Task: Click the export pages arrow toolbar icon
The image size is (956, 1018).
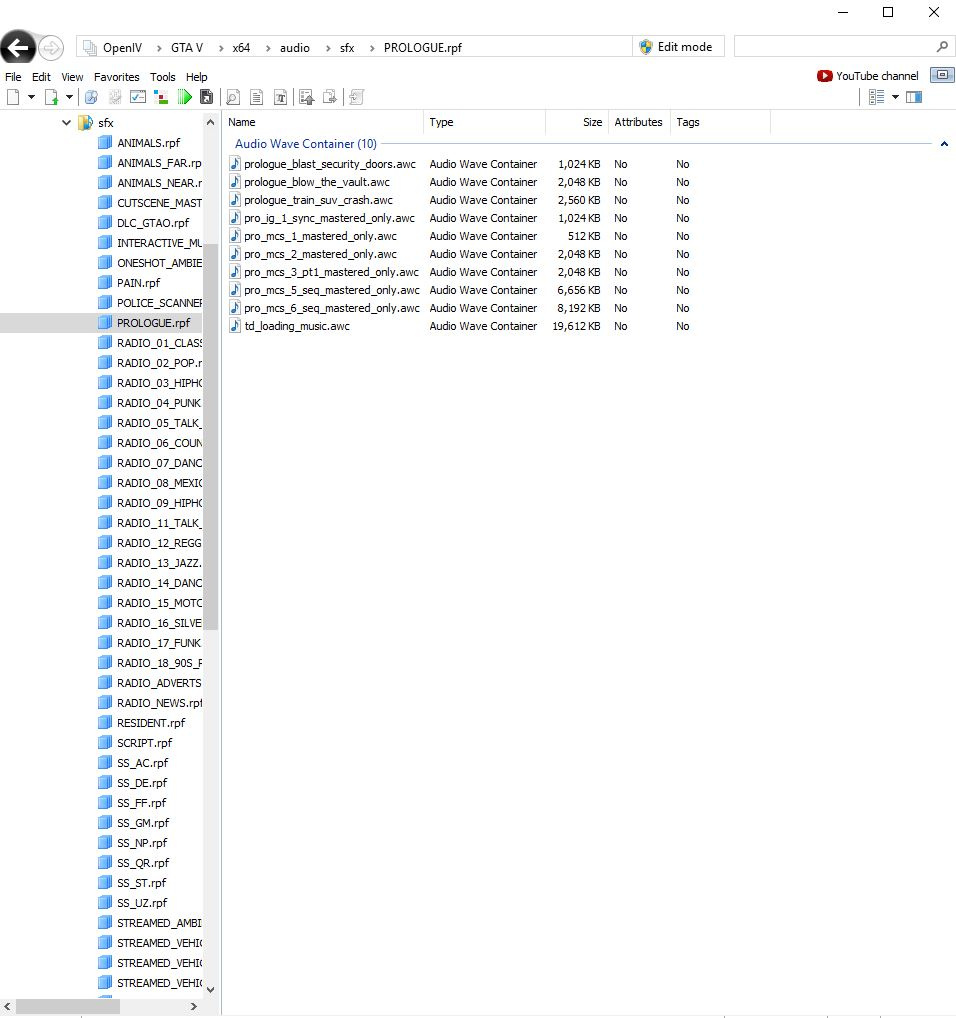Action: click(330, 97)
